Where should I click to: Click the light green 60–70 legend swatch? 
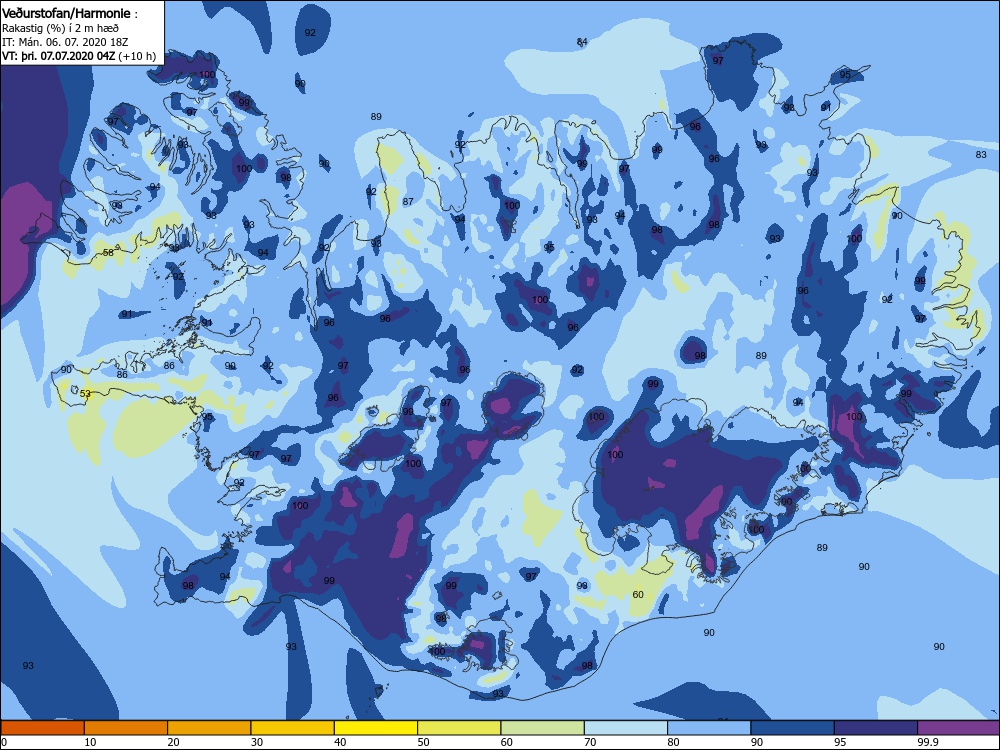543,728
